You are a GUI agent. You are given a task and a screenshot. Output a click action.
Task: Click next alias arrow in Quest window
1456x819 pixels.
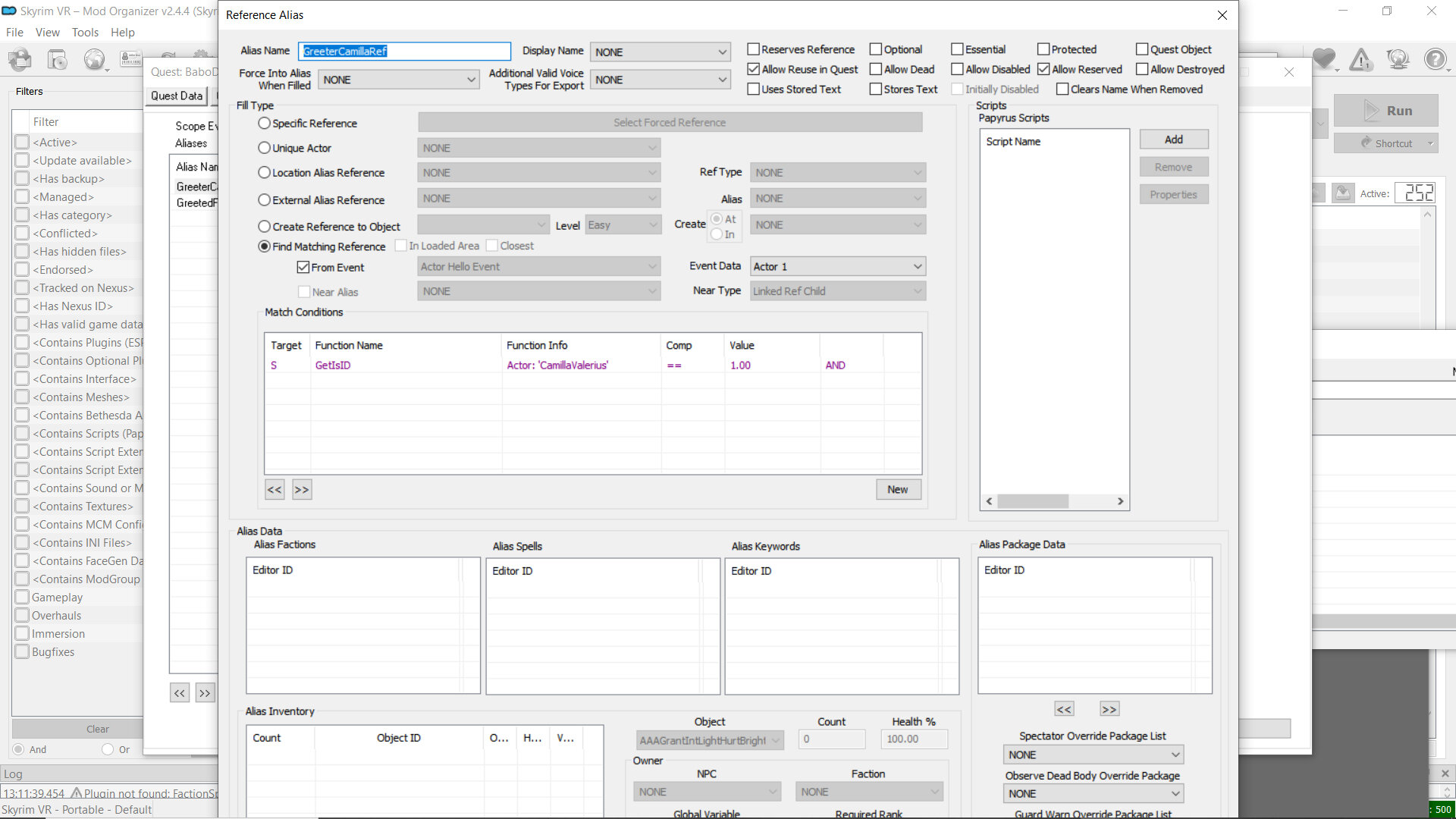(205, 693)
